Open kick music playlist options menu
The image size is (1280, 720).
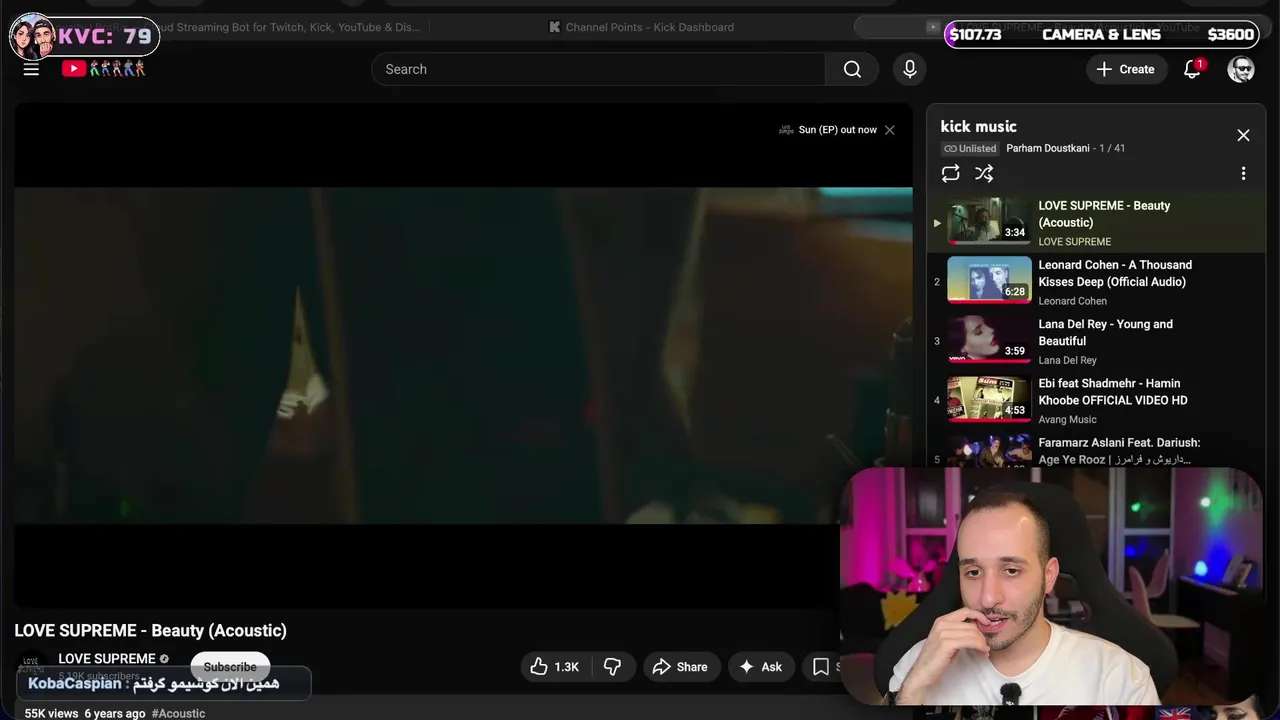1243,173
